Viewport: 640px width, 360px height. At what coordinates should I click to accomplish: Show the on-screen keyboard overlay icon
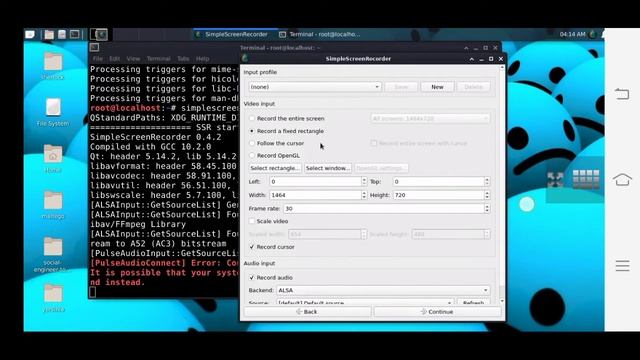[x=586, y=179]
